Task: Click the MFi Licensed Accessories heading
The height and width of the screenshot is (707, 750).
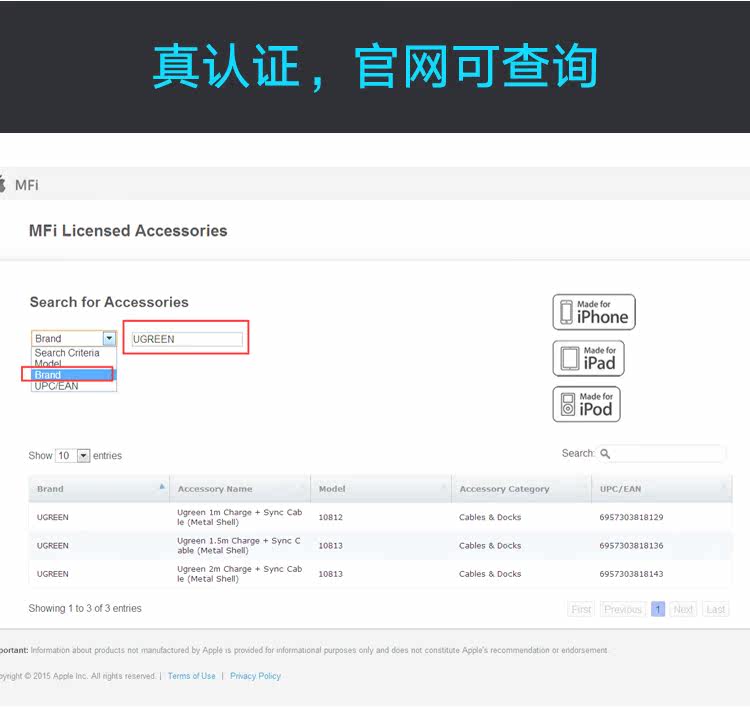Action: point(128,231)
